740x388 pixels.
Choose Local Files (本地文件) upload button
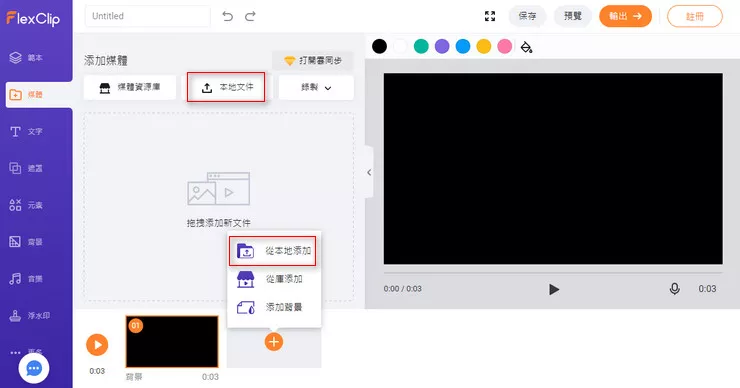point(226,87)
